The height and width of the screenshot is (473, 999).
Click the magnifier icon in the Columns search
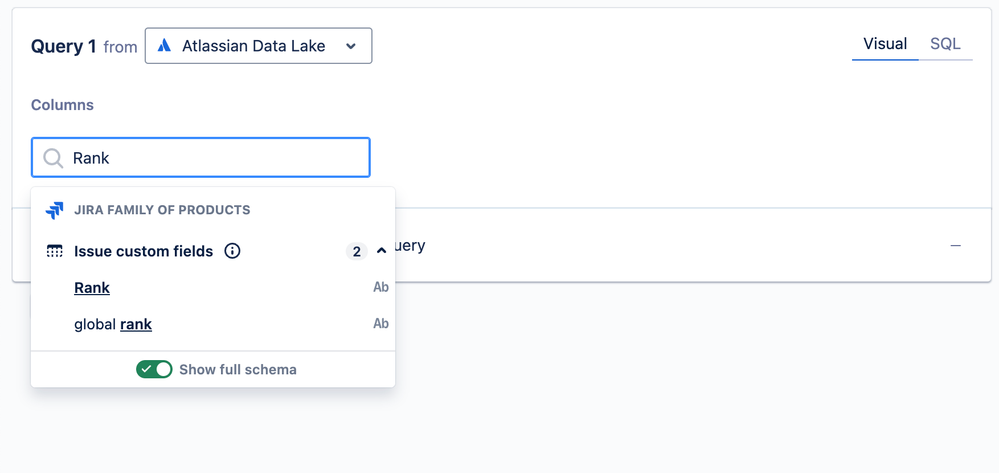[53, 158]
